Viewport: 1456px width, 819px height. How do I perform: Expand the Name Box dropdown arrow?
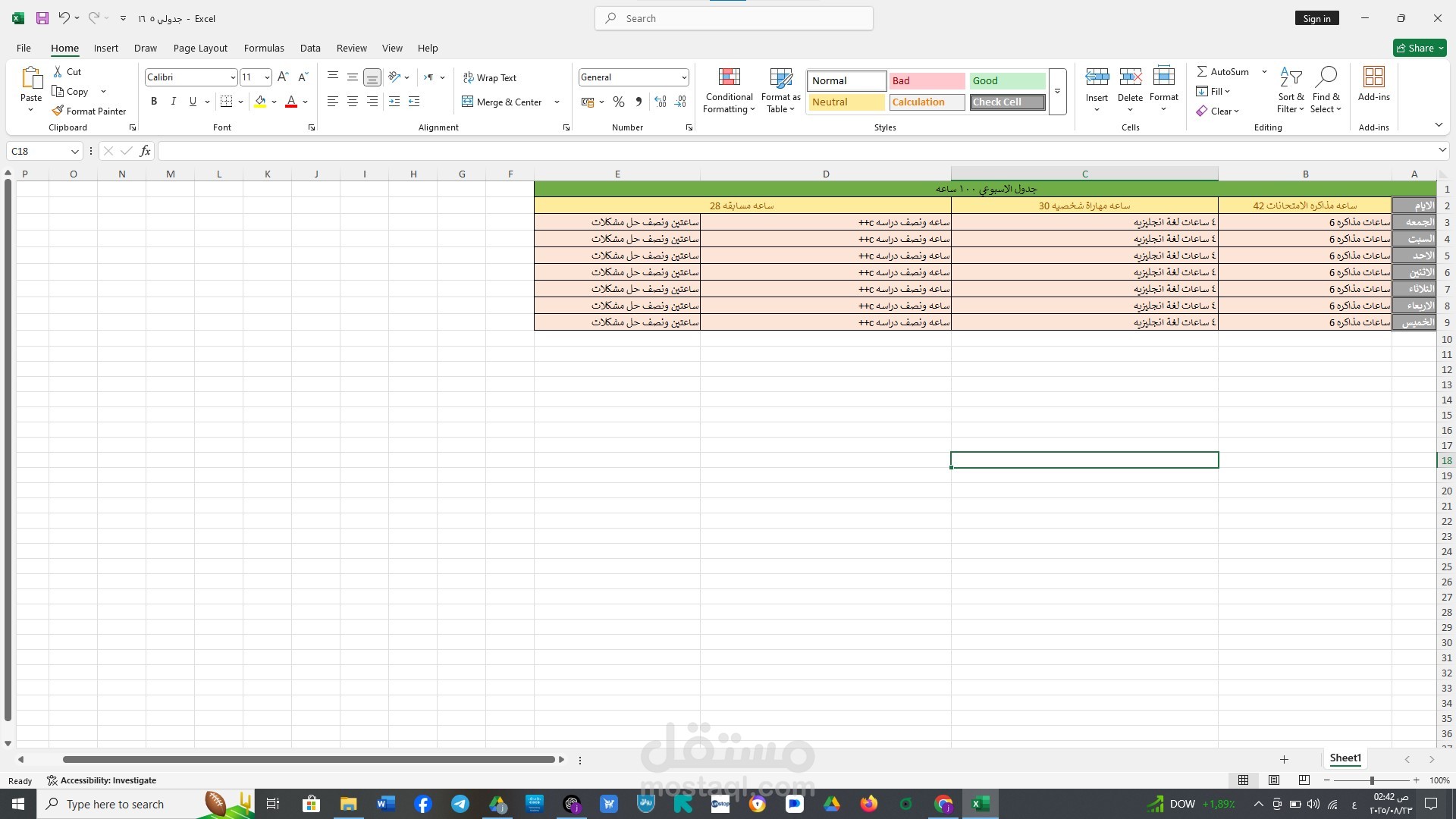click(74, 151)
